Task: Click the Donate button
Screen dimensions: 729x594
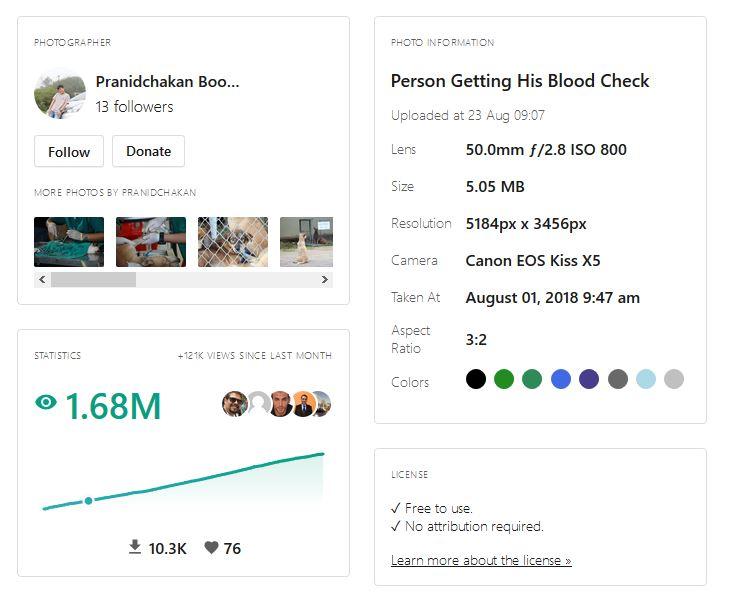Action: pyautogui.click(x=148, y=151)
